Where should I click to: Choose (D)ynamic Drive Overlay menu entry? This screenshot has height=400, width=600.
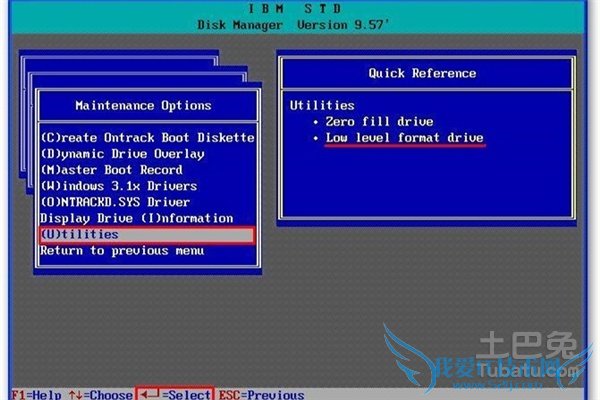point(122,154)
